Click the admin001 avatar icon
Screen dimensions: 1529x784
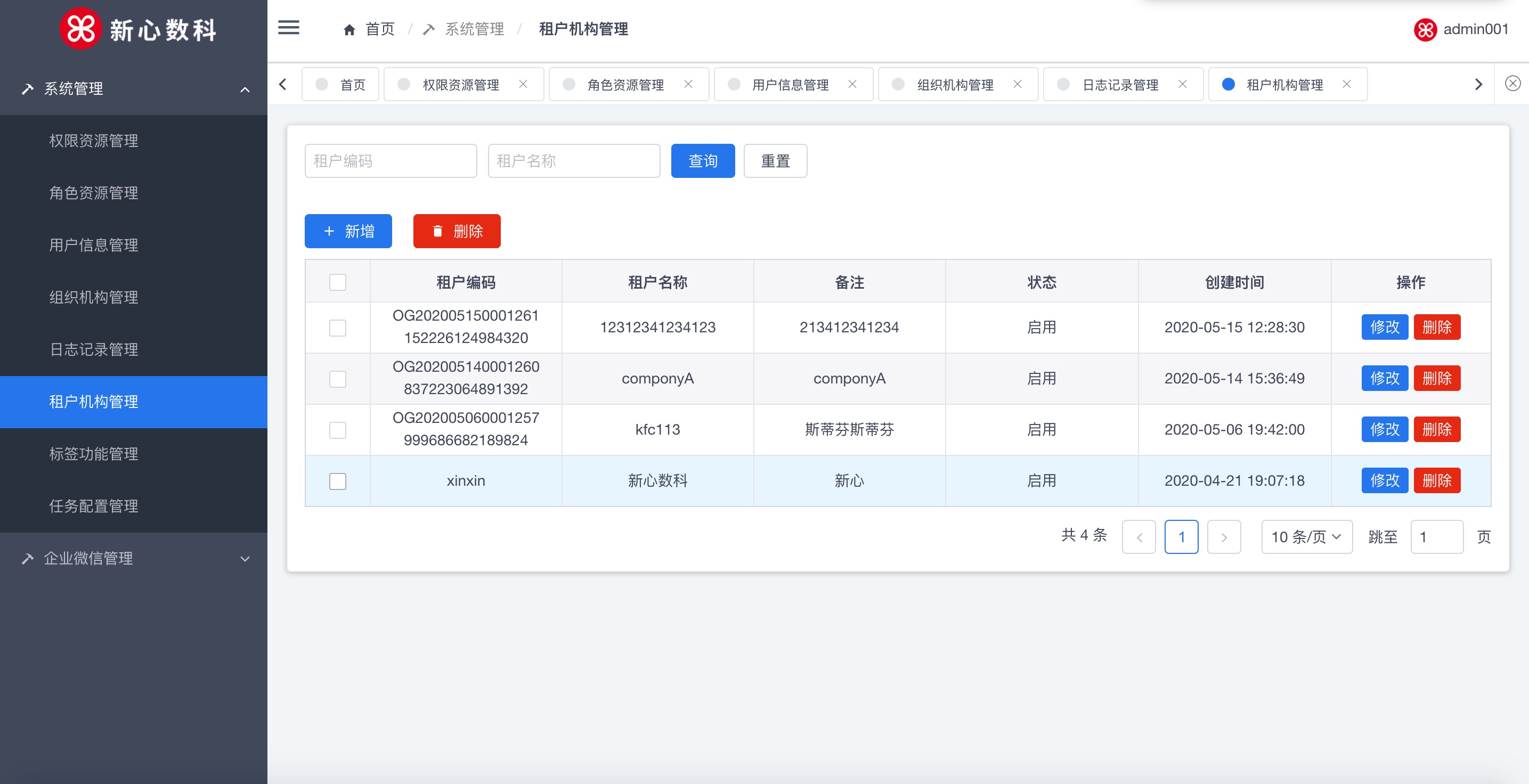coord(1425,30)
